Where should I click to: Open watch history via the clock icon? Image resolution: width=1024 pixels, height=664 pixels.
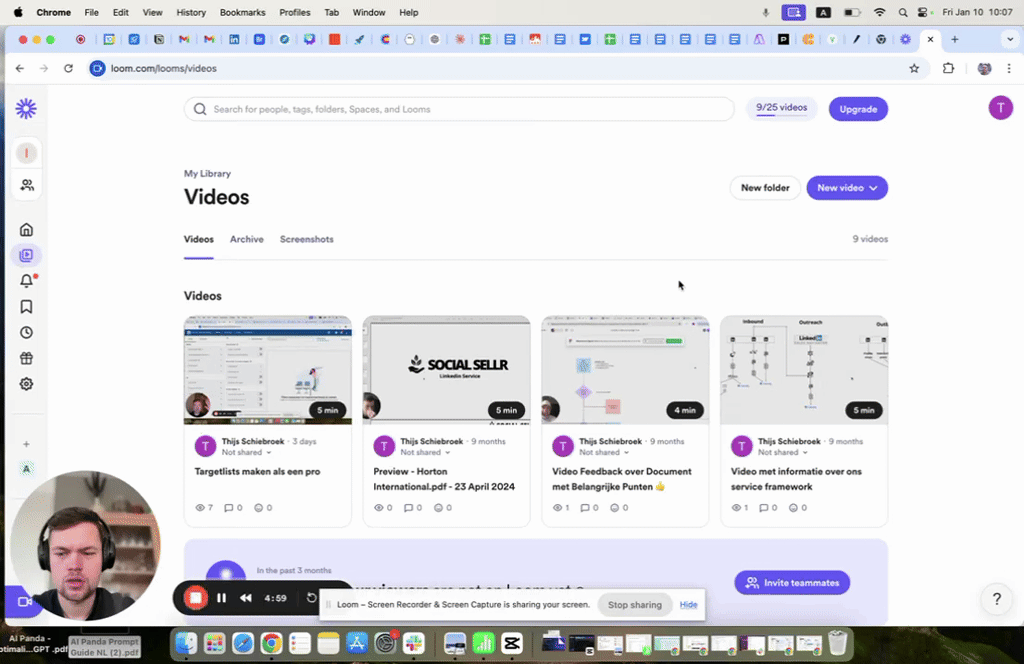27,332
